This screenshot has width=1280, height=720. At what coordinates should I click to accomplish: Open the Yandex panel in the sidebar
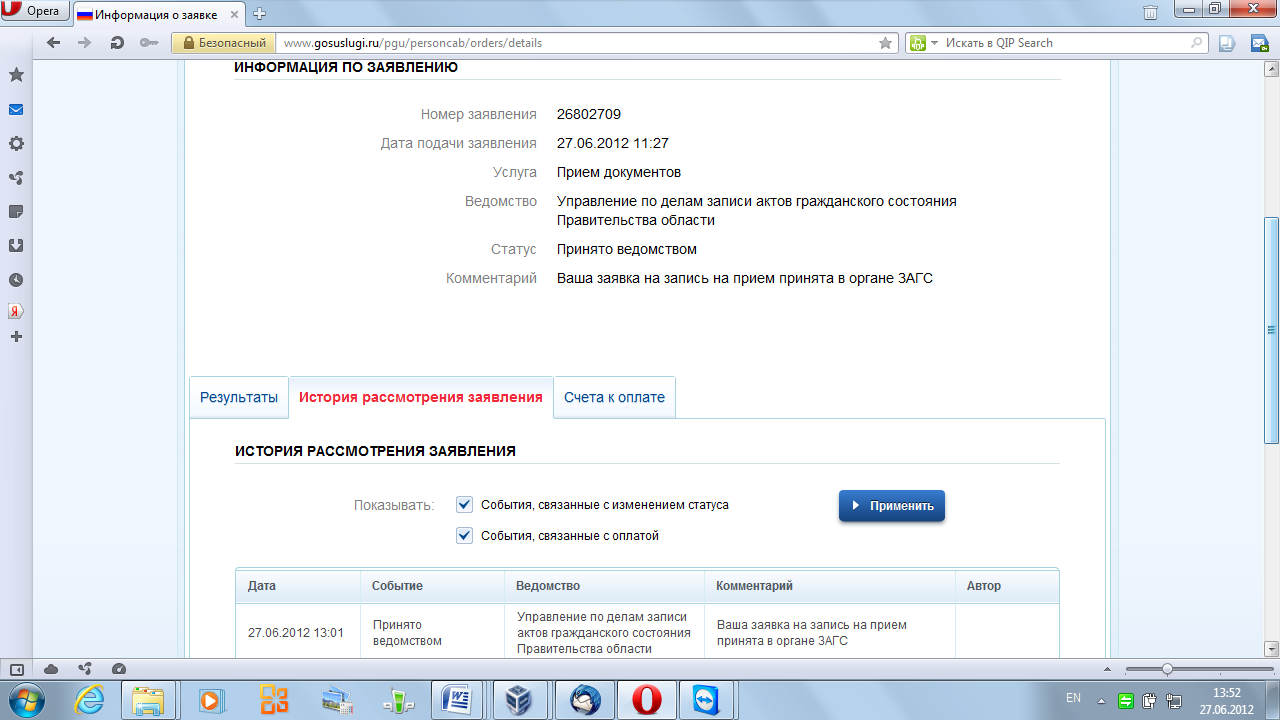[x=16, y=311]
